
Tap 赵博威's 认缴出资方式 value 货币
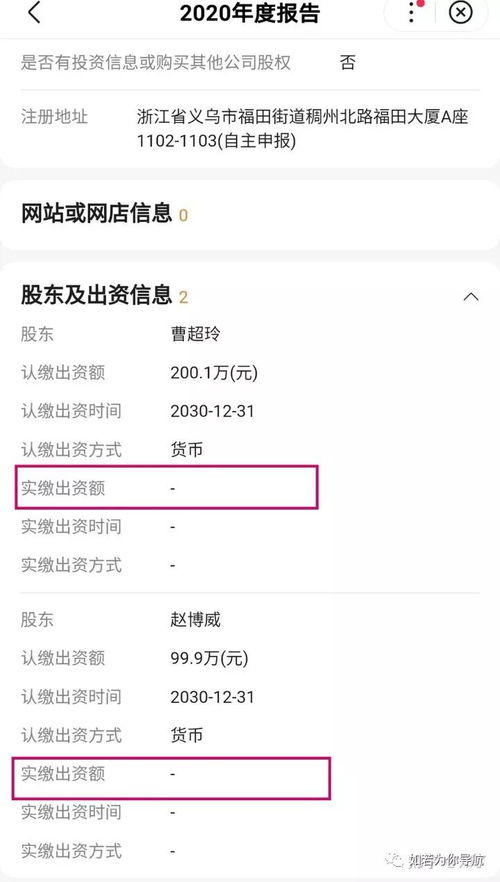click(186, 735)
